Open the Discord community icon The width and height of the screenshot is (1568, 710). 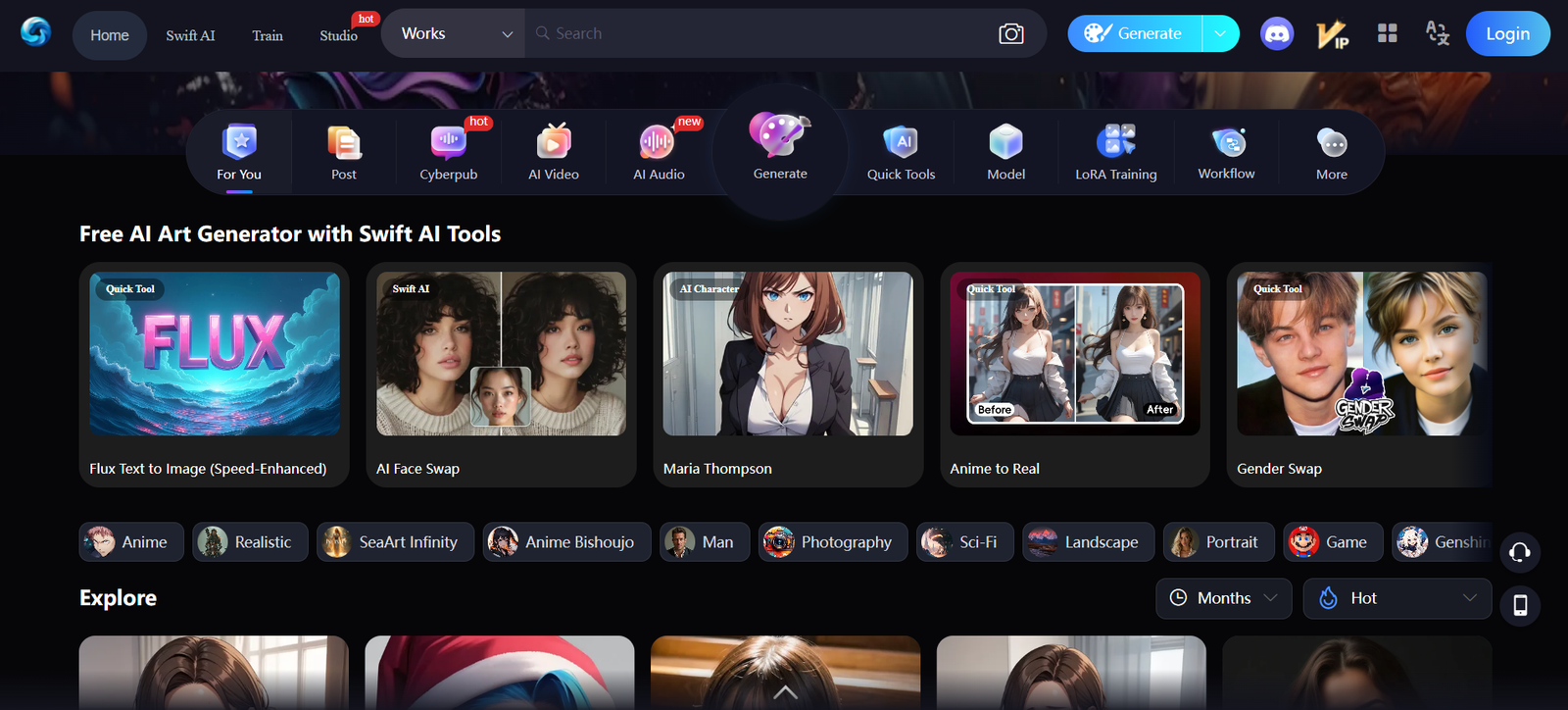[1276, 34]
